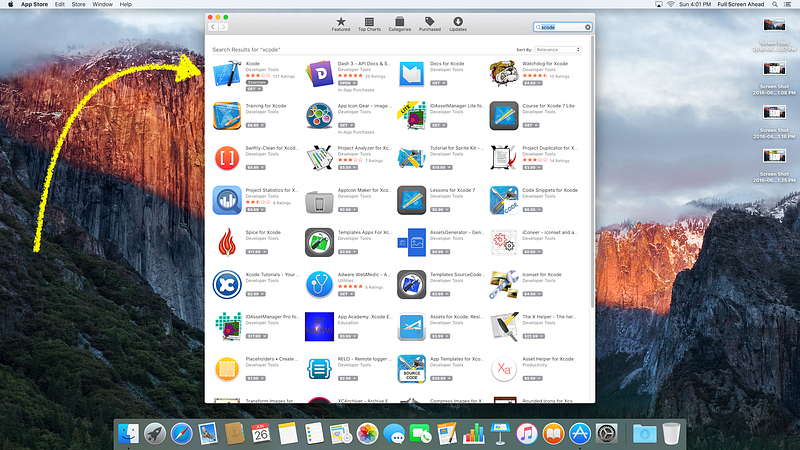Image resolution: width=800 pixels, height=450 pixels.
Task: Open the AssetsGenerator app icon
Action: (x=411, y=242)
